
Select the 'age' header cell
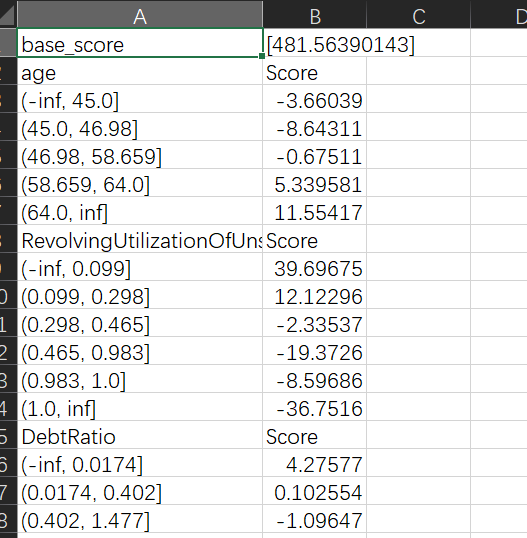[140, 71]
